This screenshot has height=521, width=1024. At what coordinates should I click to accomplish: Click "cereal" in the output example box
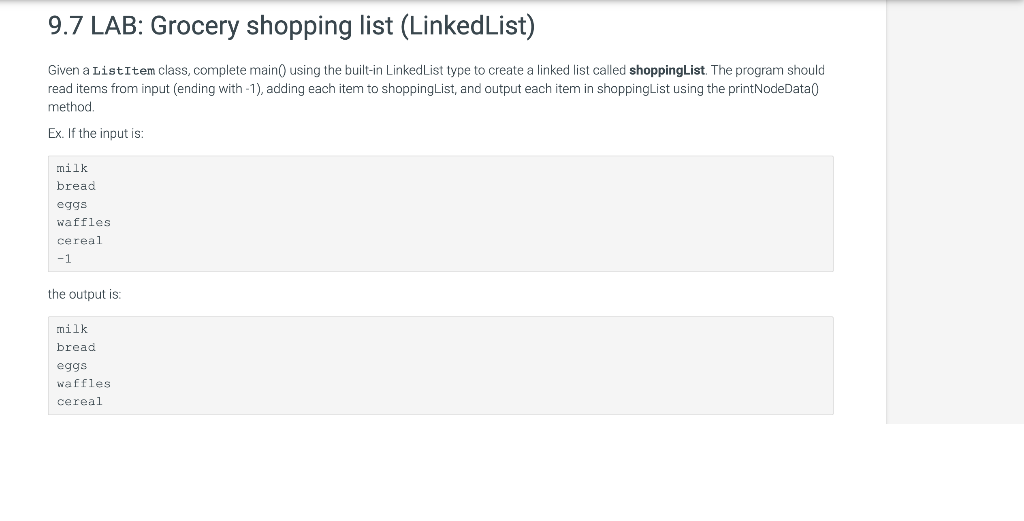click(80, 401)
